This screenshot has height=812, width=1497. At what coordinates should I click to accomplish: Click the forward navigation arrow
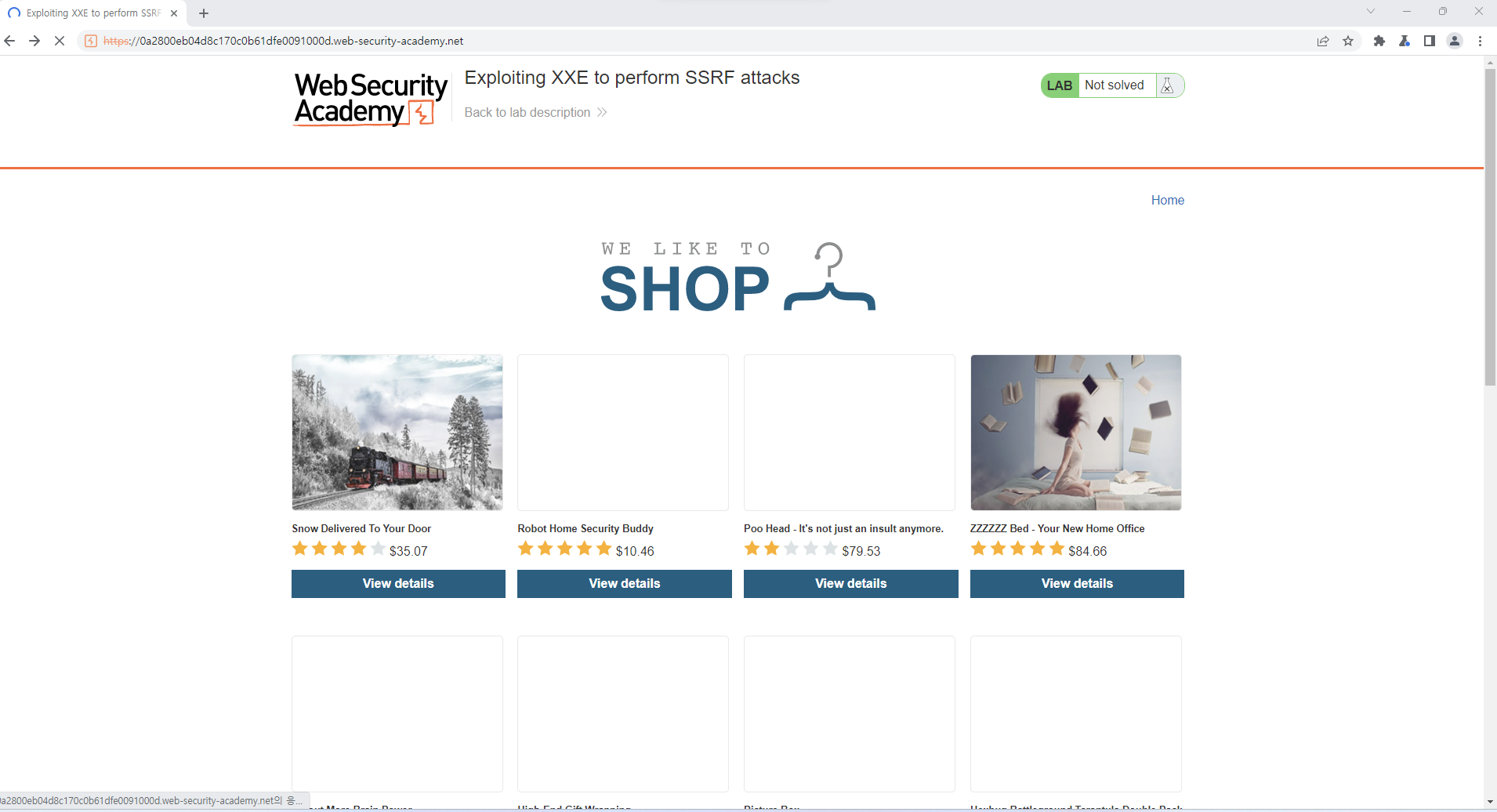click(34, 41)
